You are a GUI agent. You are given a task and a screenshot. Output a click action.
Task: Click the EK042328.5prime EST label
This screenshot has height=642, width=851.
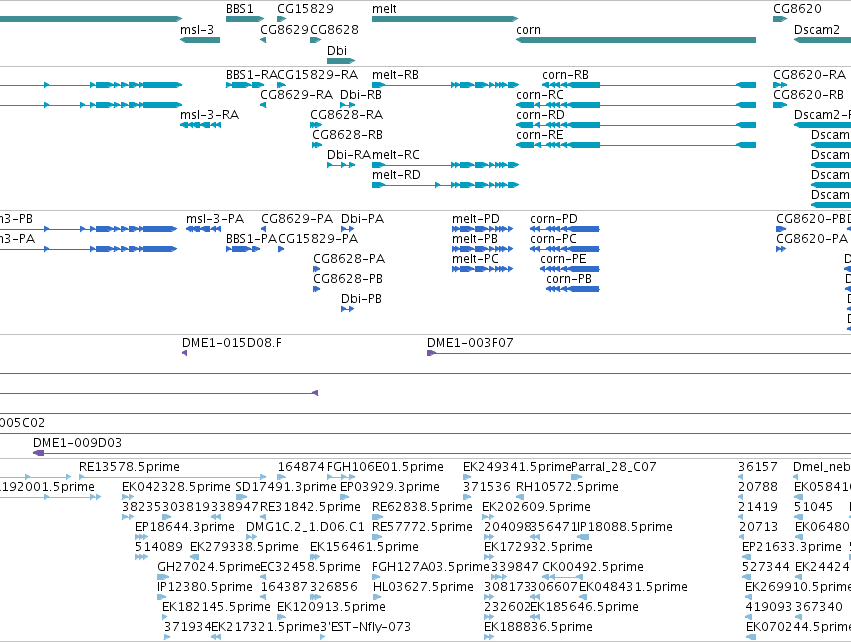click(x=176, y=487)
